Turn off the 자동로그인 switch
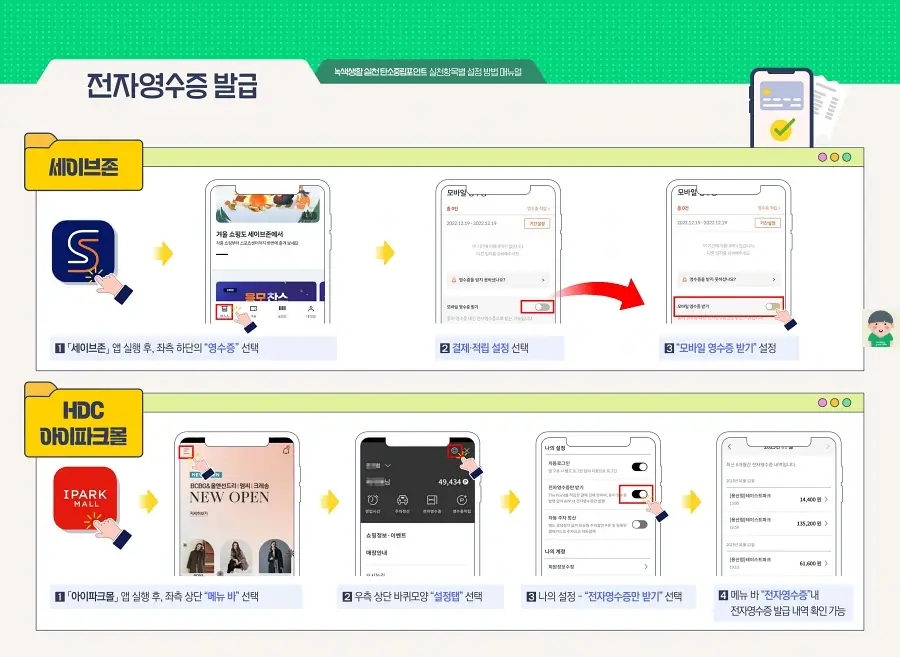This screenshot has height=657, width=900. [x=639, y=466]
